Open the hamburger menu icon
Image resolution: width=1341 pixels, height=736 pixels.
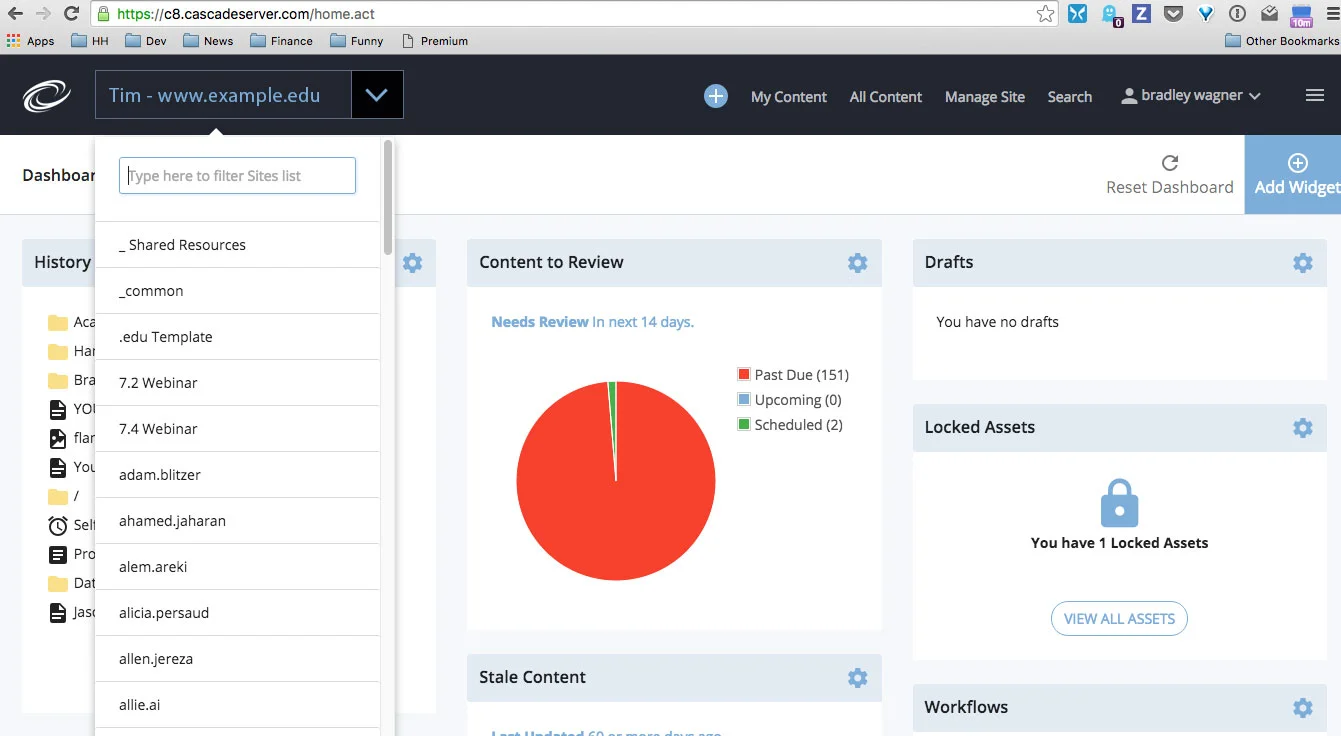pyautogui.click(x=1315, y=96)
